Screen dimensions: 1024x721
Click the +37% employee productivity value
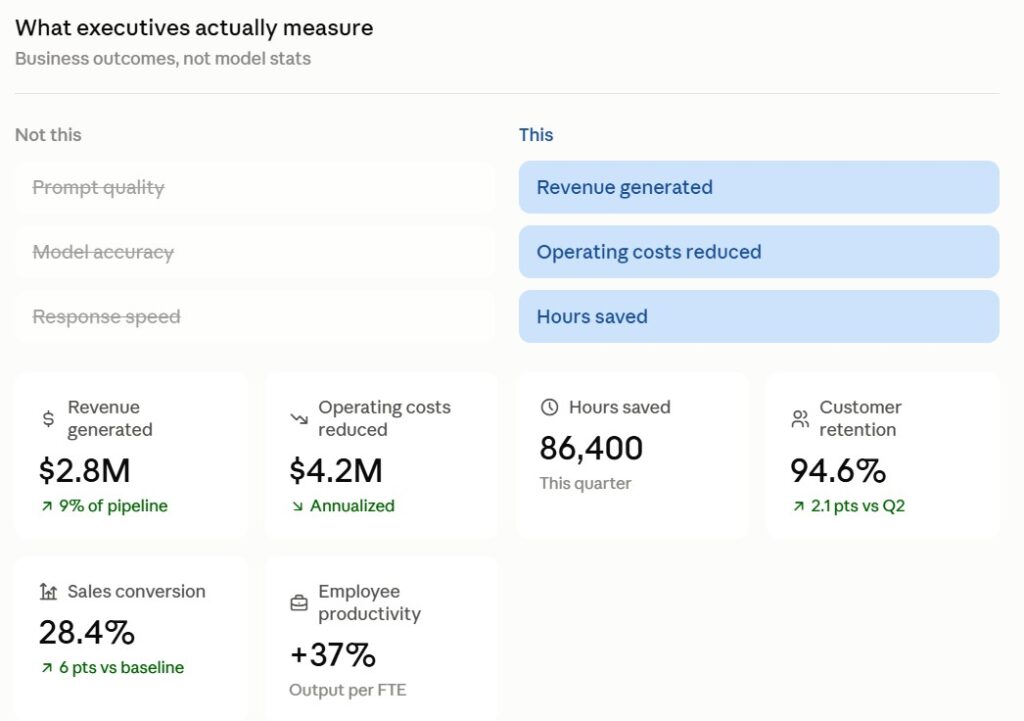pos(332,655)
